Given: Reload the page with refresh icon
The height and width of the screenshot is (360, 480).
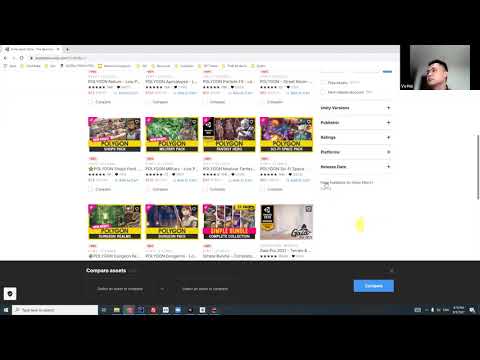Looking at the screenshot, I should tap(21, 58).
